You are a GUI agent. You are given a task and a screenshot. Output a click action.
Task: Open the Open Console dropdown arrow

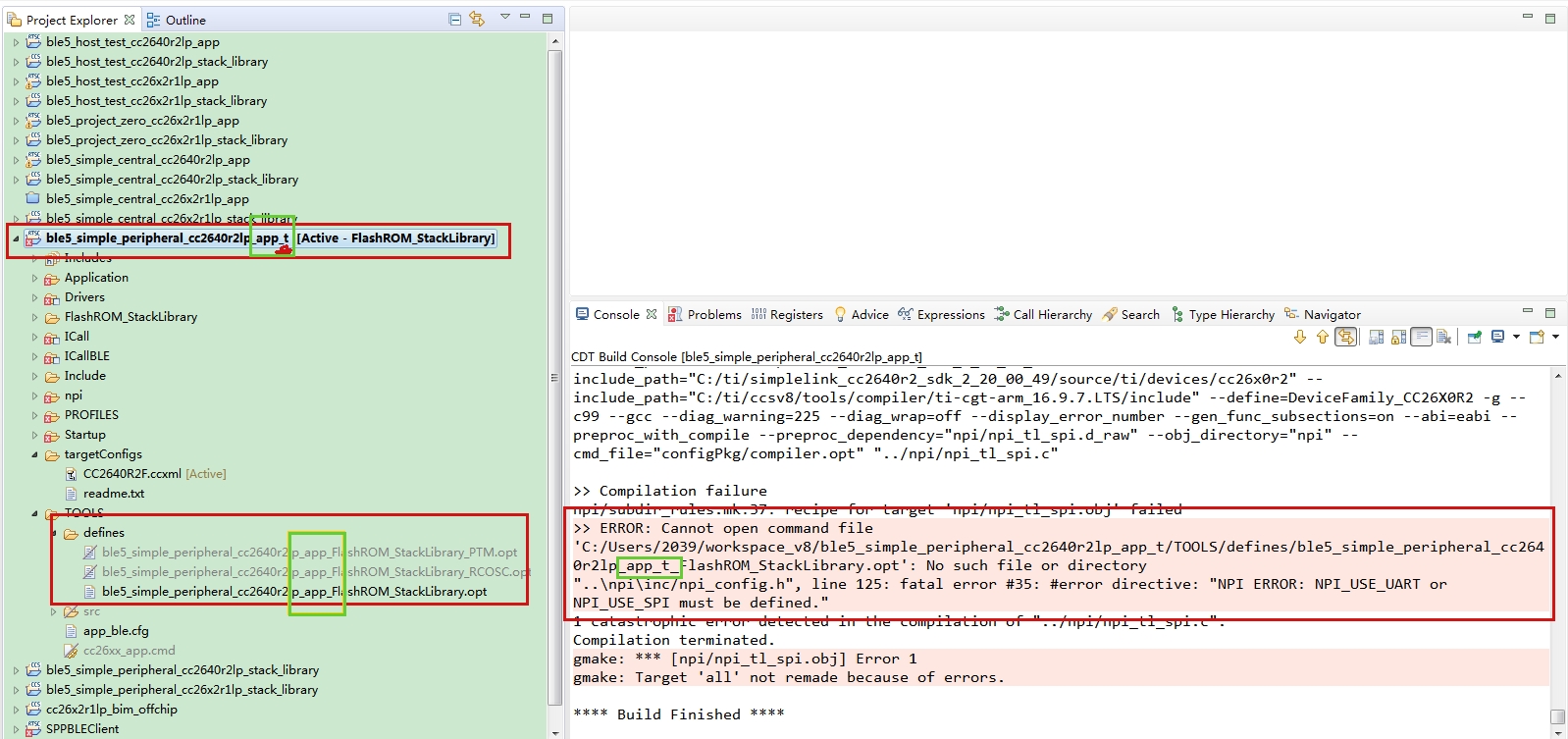click(1555, 337)
